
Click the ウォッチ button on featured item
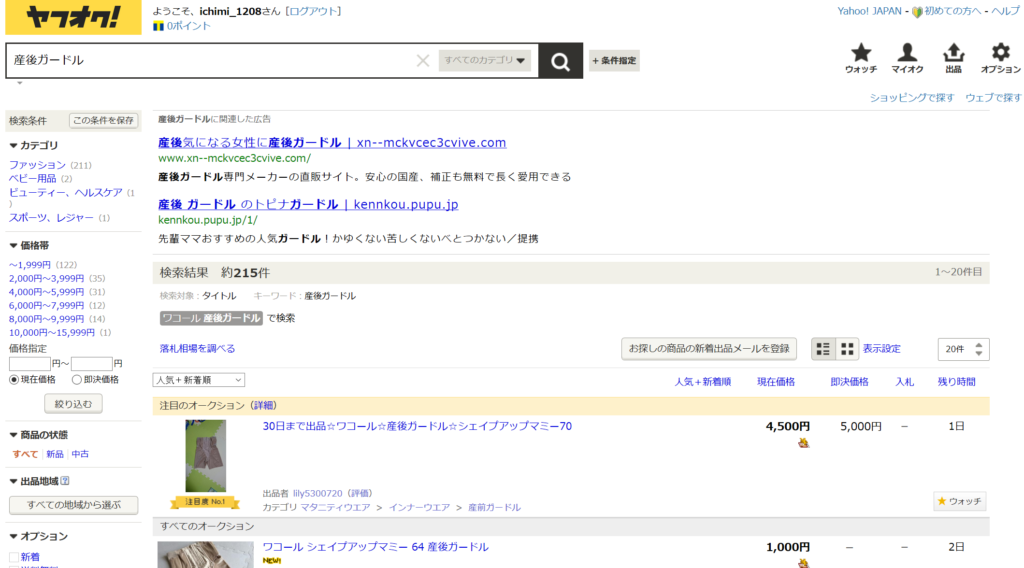[x=959, y=501]
